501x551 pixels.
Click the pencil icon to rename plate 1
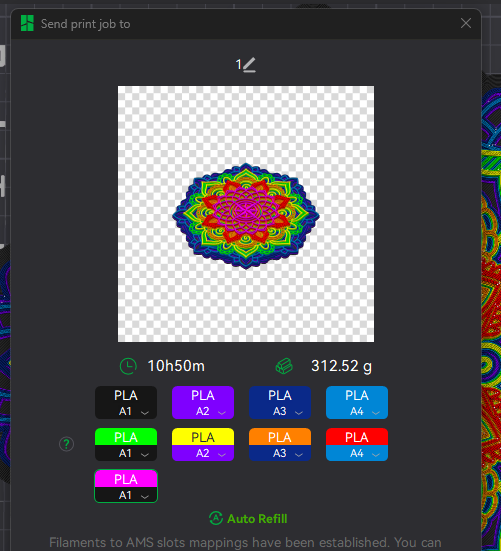[x=249, y=65]
